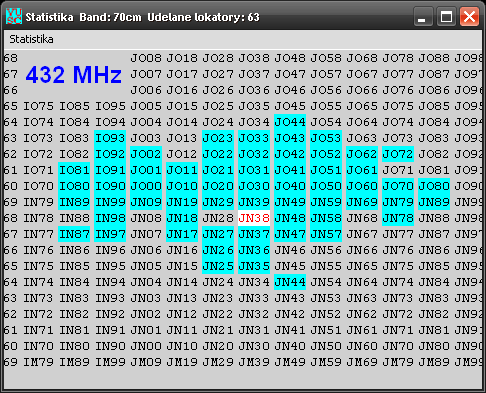Select highlighted locator JO80

(434, 186)
